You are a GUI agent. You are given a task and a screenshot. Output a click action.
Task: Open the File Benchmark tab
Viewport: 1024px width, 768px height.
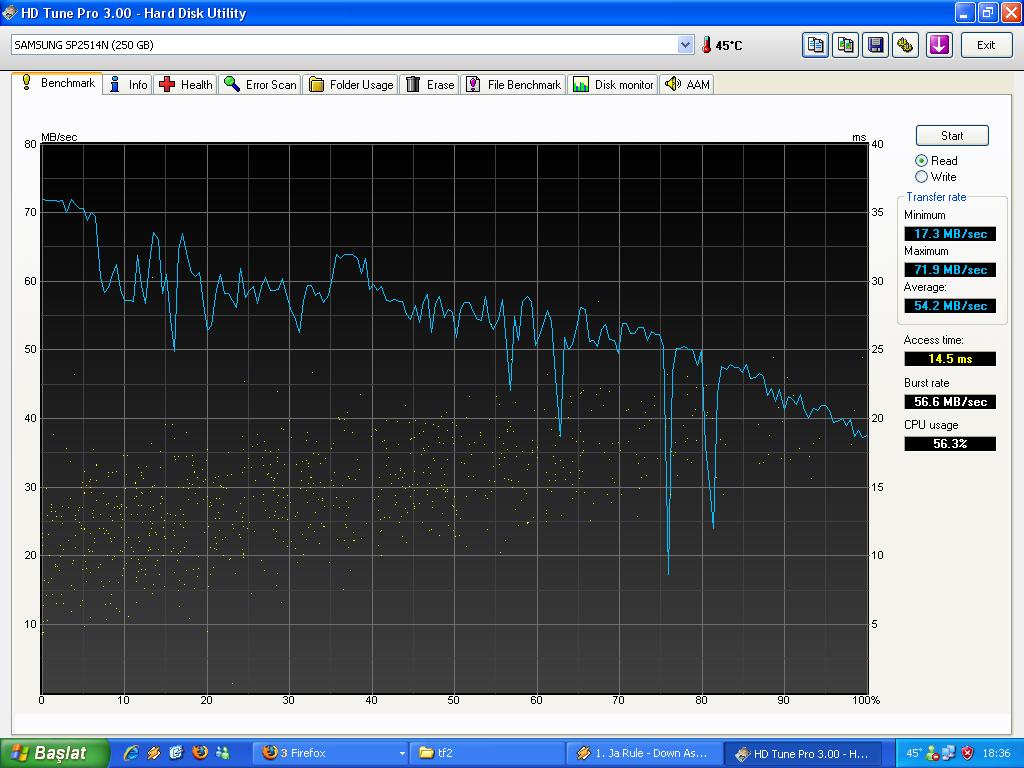(514, 85)
